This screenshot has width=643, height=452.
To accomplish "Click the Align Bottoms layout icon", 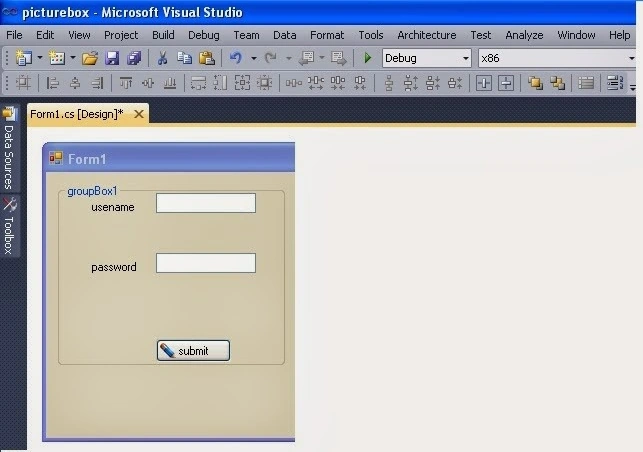I will tap(170, 83).
